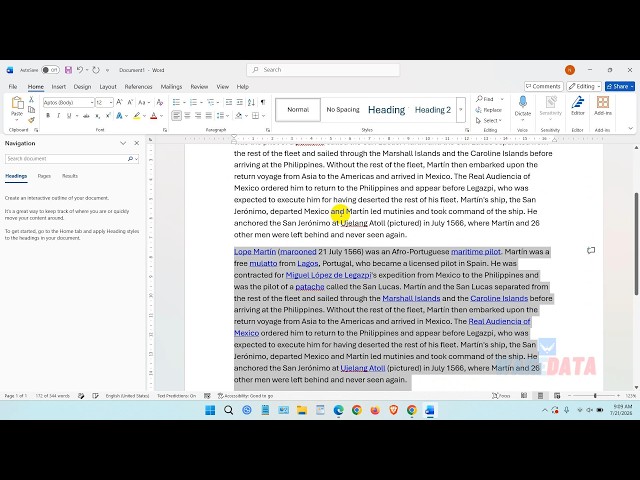Decrease paragraph indent
The image size is (640, 480).
[229, 102]
